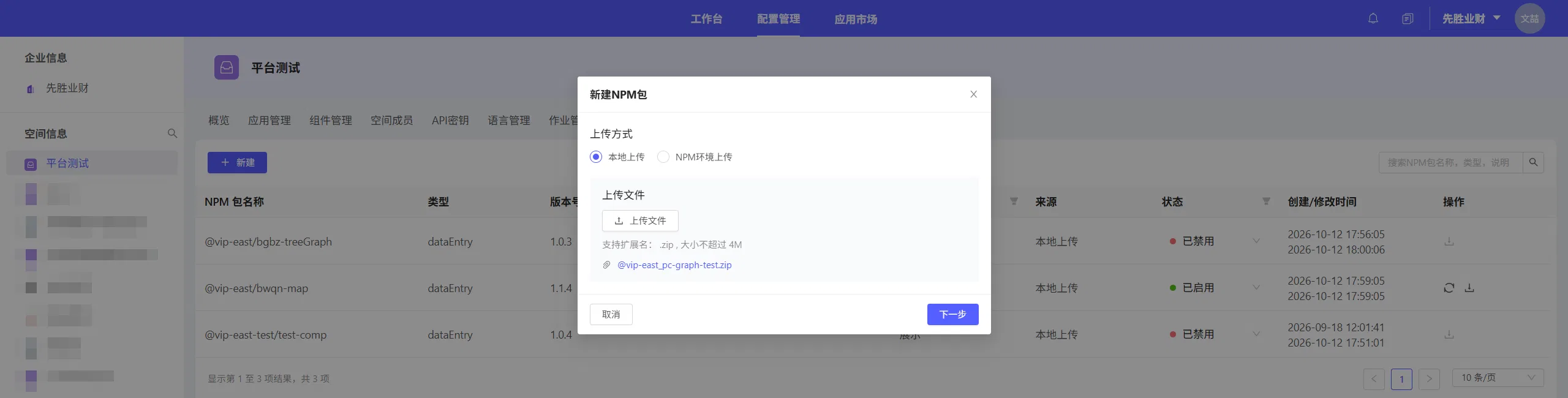The image size is (1568, 398).
Task: Open the 10 条/页 page size dropdown
Action: tap(1498, 378)
